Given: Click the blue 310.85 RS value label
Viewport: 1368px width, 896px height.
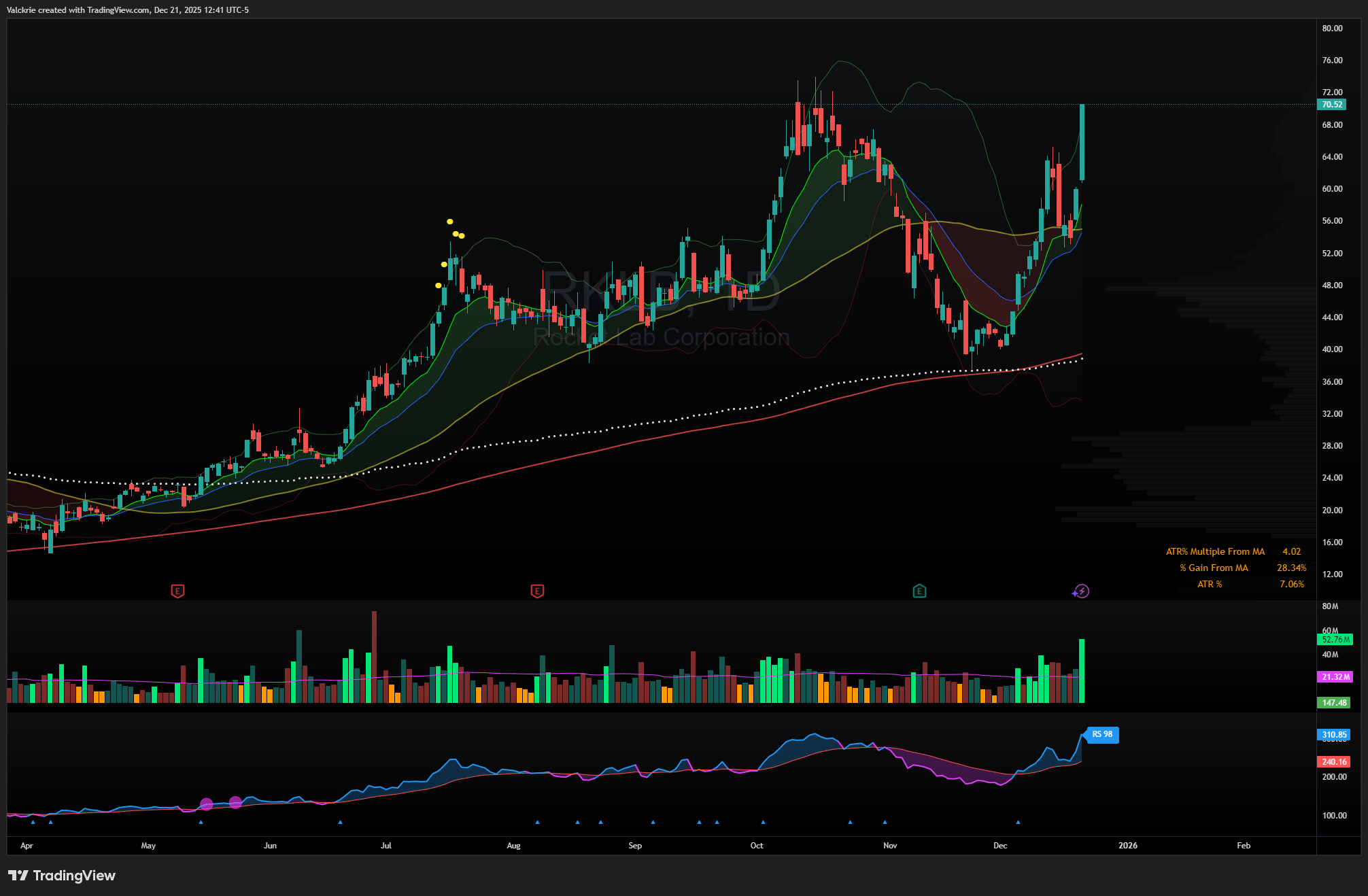Looking at the screenshot, I should pos(1334,735).
